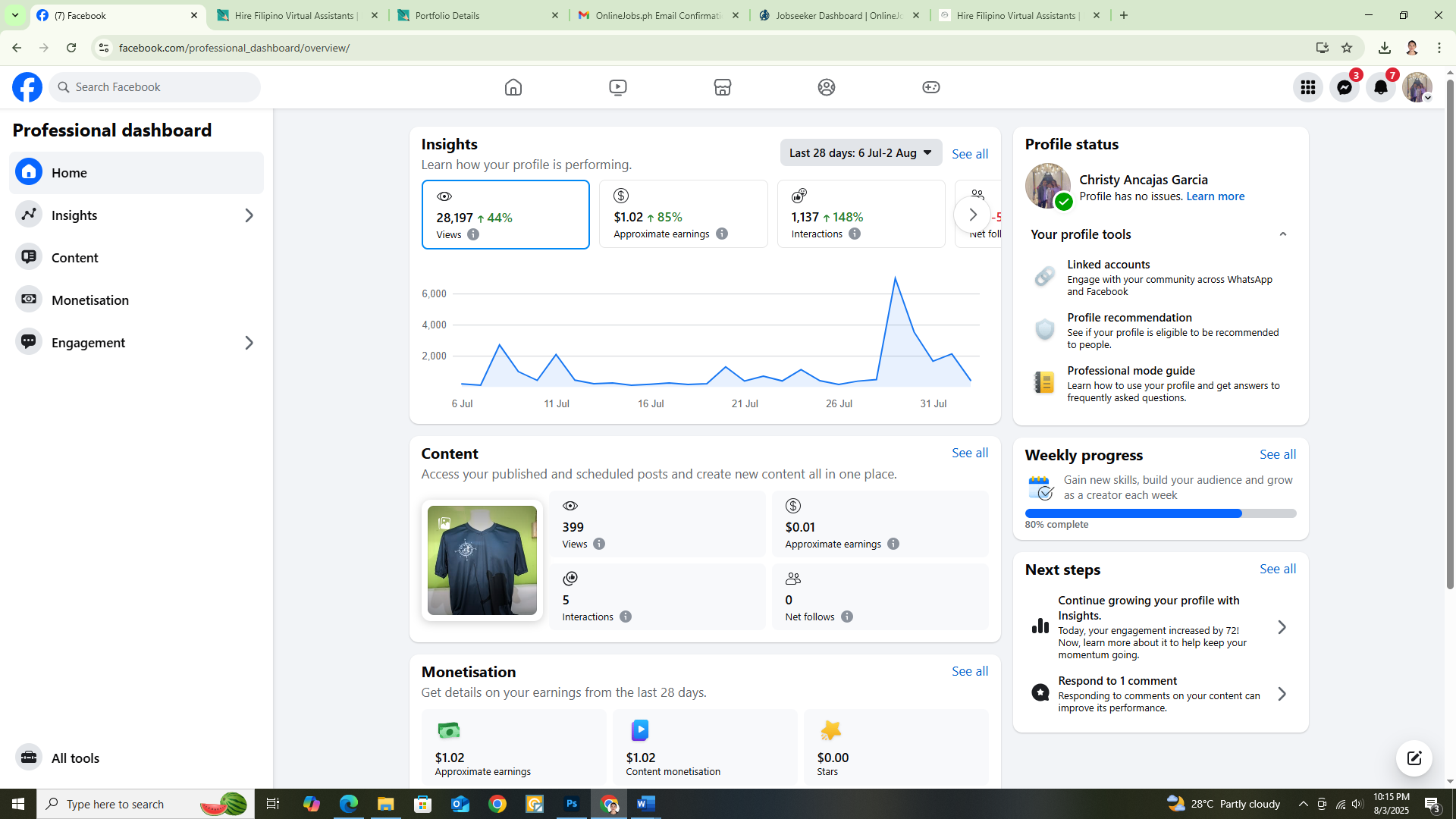Click the compose new post icon
1456x819 pixels.
coord(1414,758)
